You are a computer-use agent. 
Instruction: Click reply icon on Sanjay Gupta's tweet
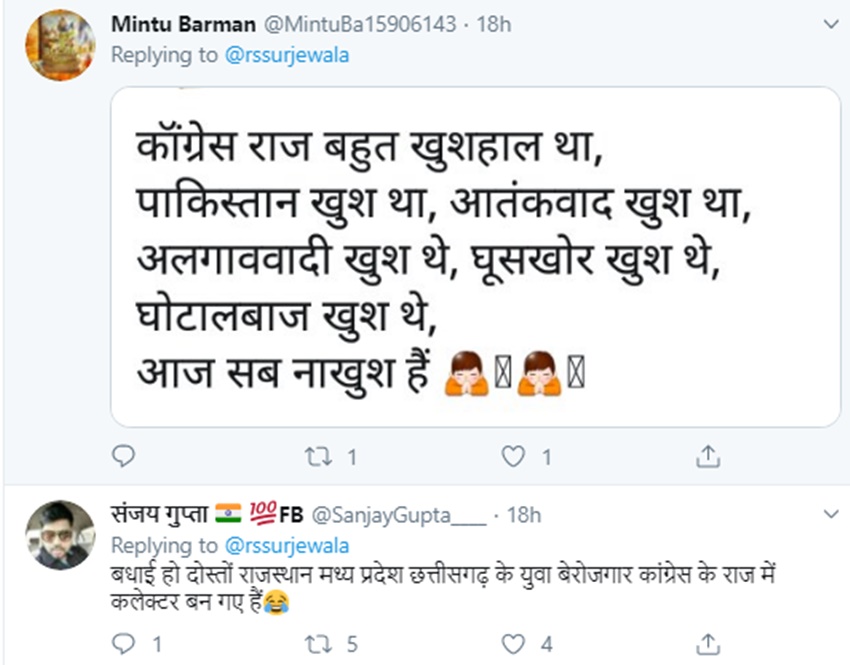click(x=122, y=642)
